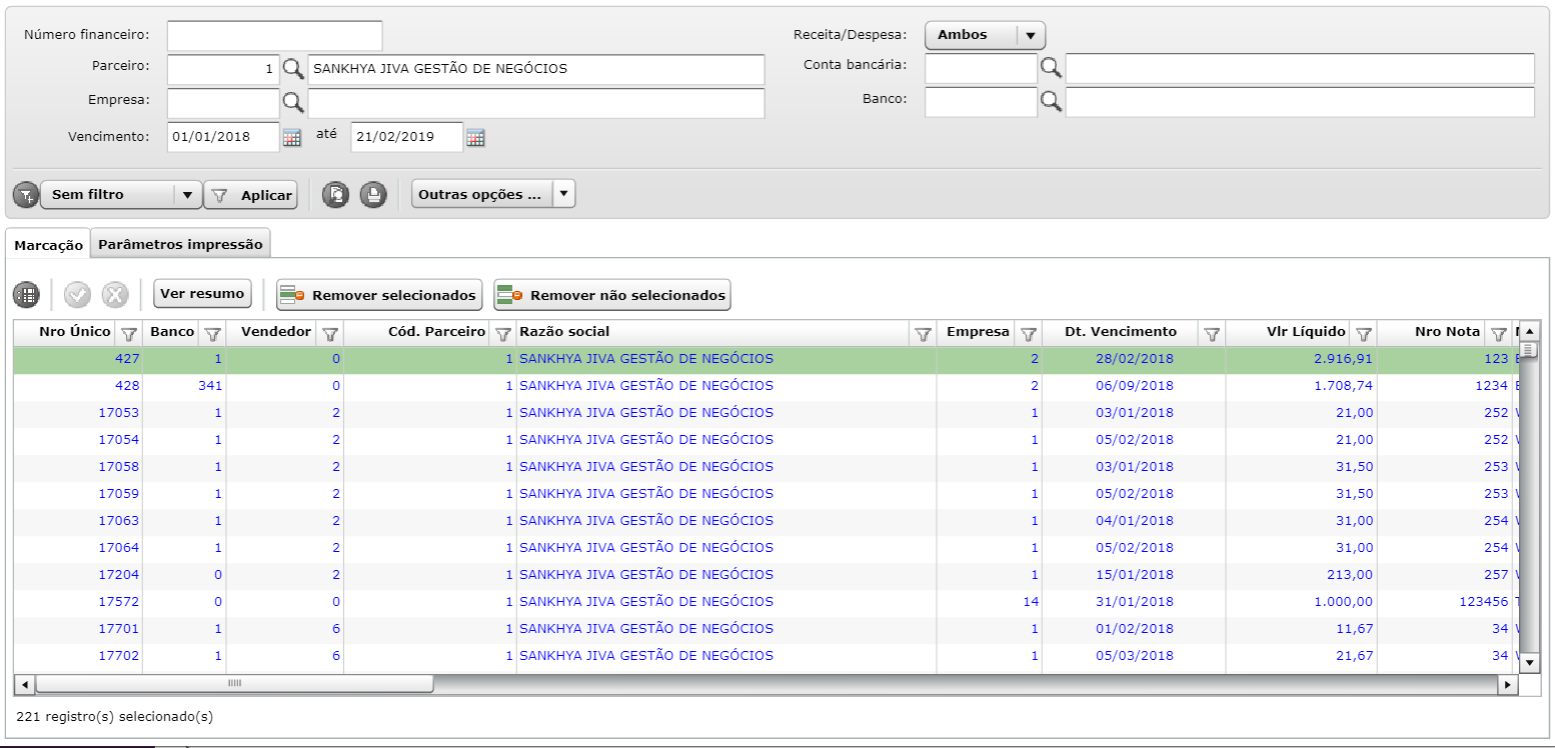
Task: Filter the Cód. Parceiro column
Action: (504, 334)
